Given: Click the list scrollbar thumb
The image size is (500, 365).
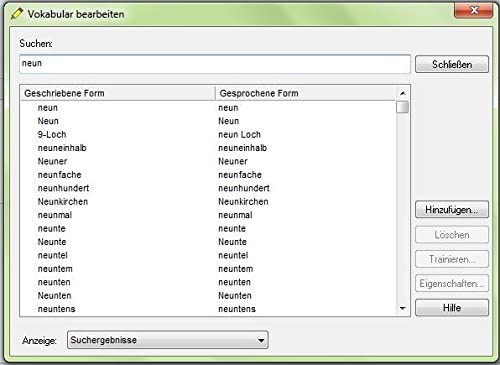Looking at the screenshot, I should (x=402, y=107).
